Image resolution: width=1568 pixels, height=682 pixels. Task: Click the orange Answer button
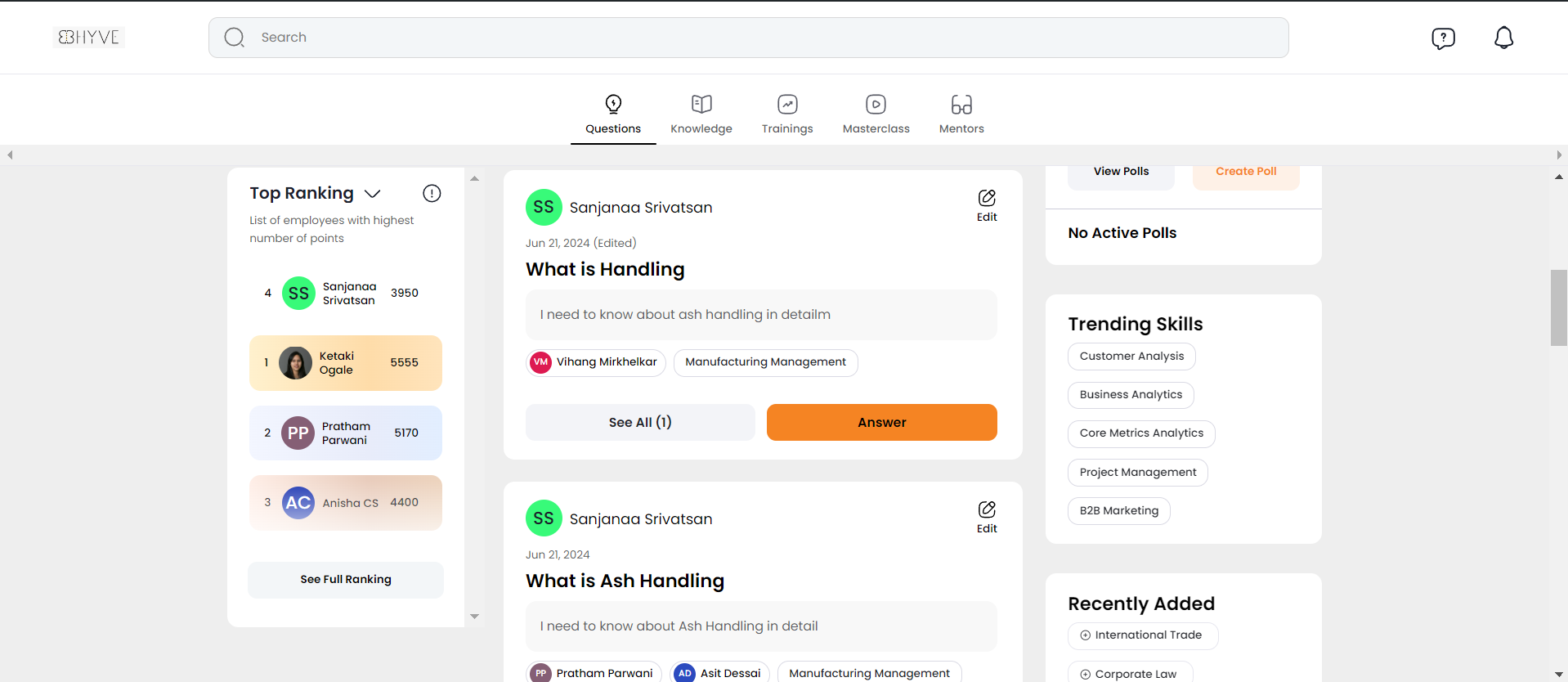coord(882,422)
